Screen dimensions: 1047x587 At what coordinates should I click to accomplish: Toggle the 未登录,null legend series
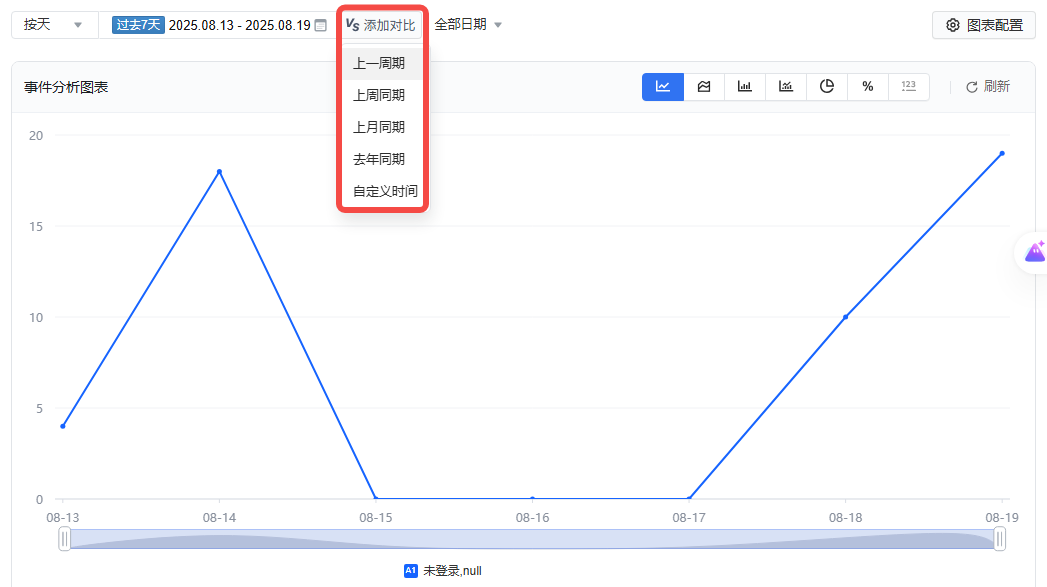click(x=443, y=570)
